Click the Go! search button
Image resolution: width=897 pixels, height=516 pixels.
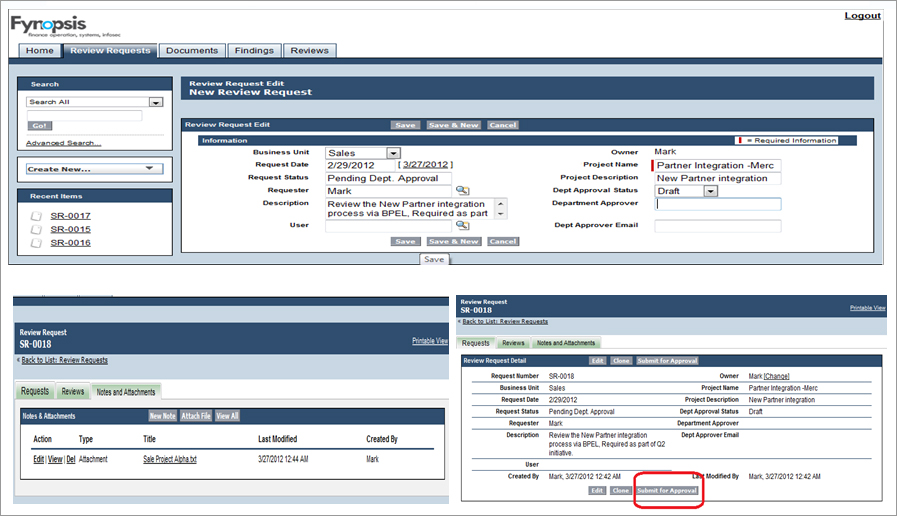40,125
